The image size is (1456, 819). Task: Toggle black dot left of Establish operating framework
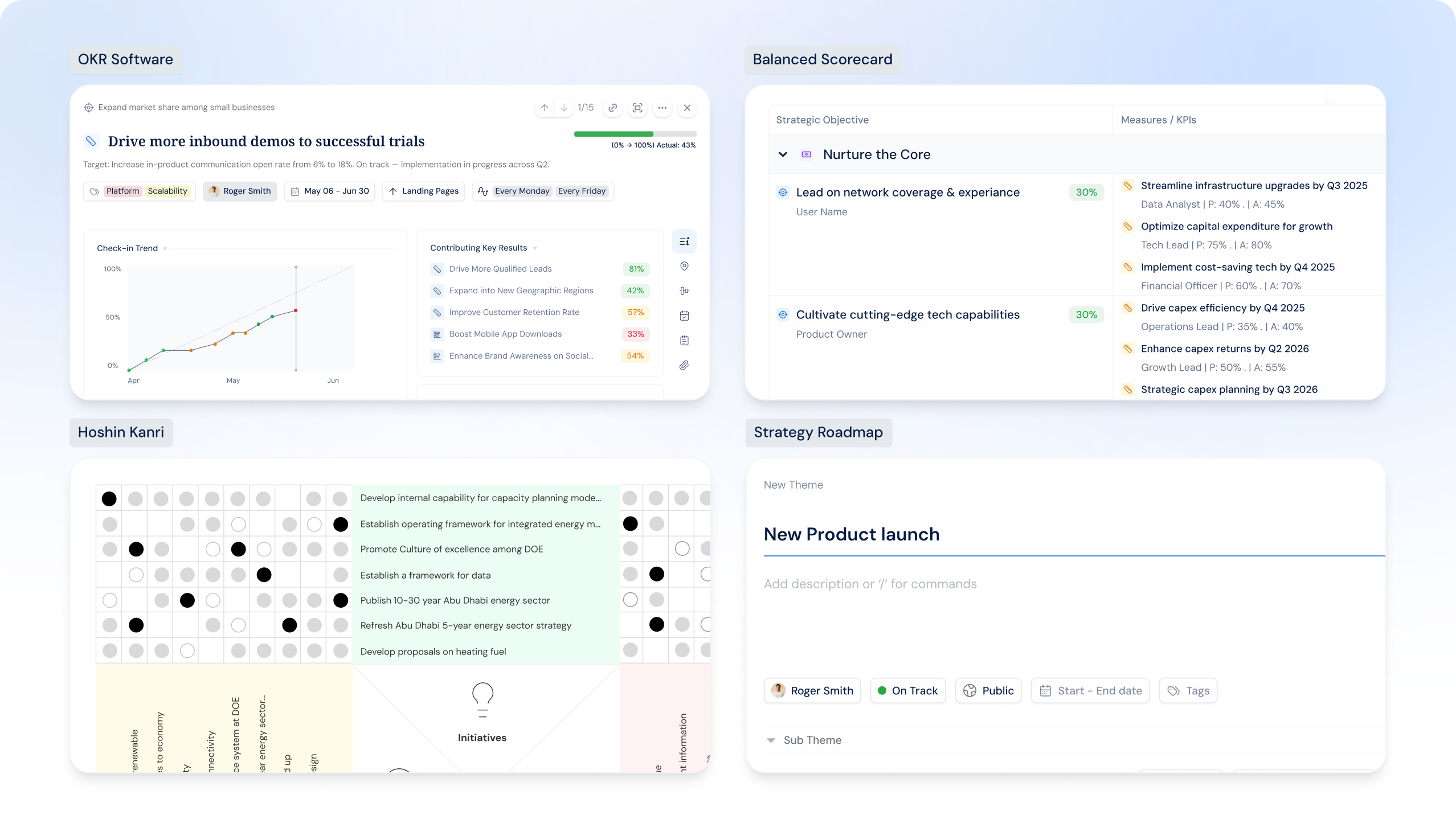coord(341,525)
